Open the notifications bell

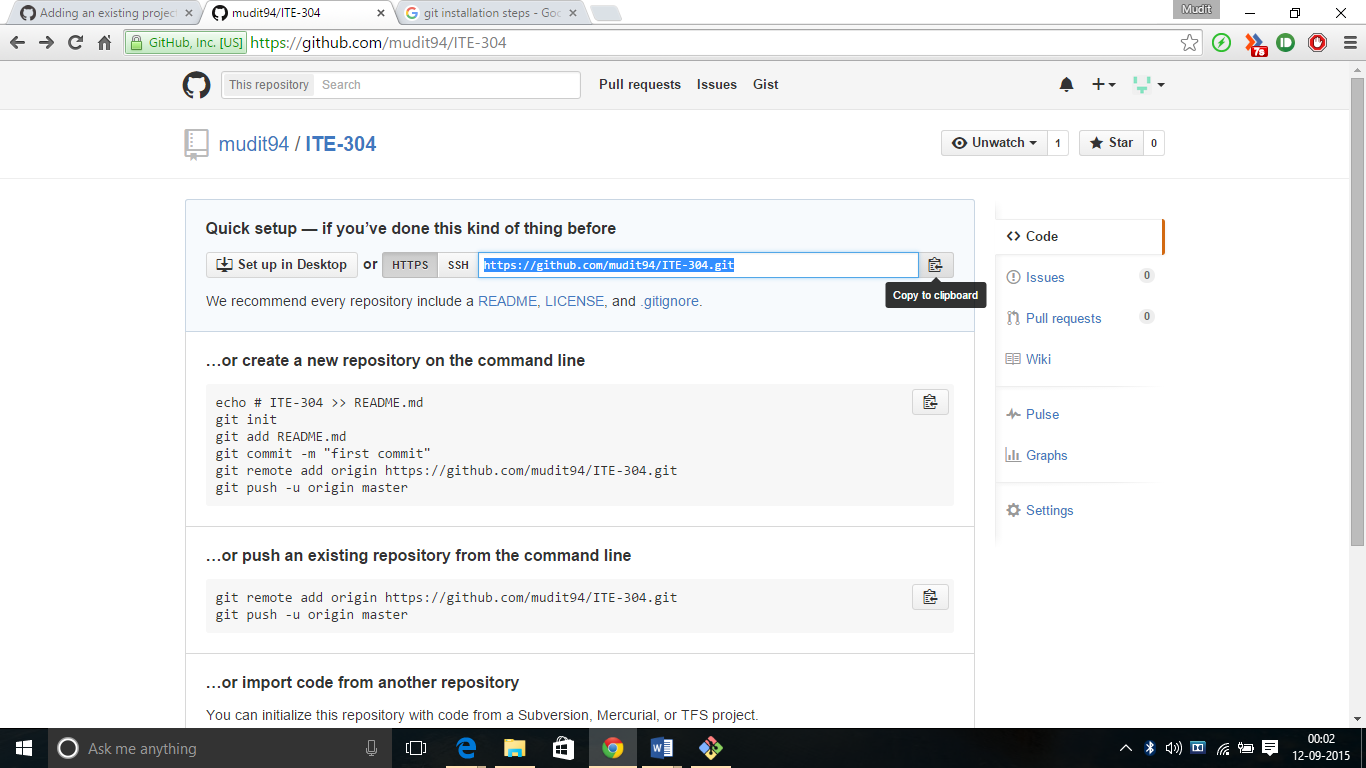(x=1066, y=85)
